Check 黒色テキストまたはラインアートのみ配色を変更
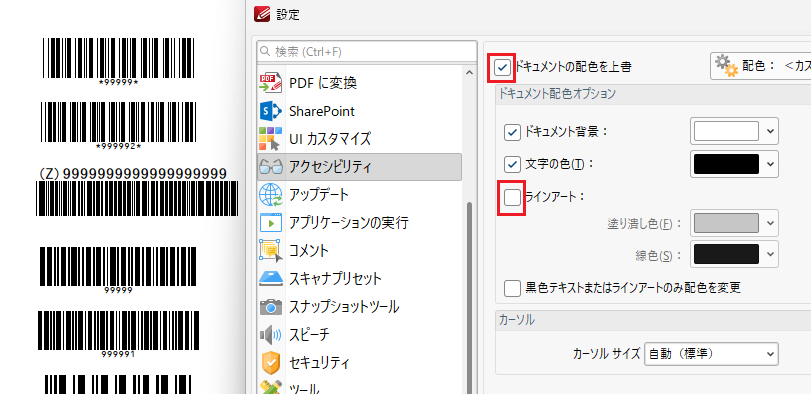Viewport: 811px width, 394px height. [512, 288]
